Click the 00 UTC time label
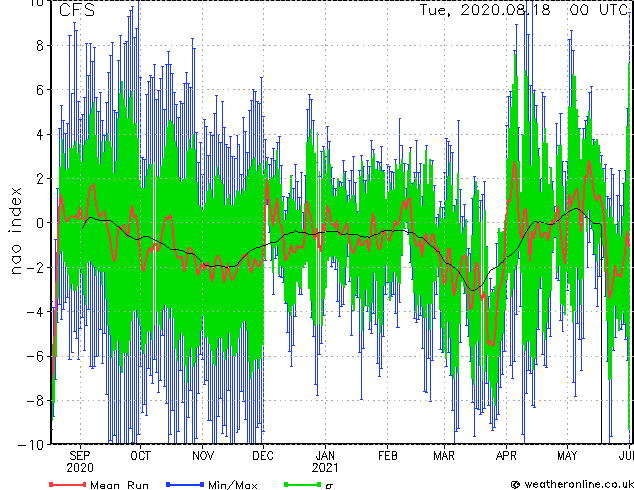 pos(600,10)
